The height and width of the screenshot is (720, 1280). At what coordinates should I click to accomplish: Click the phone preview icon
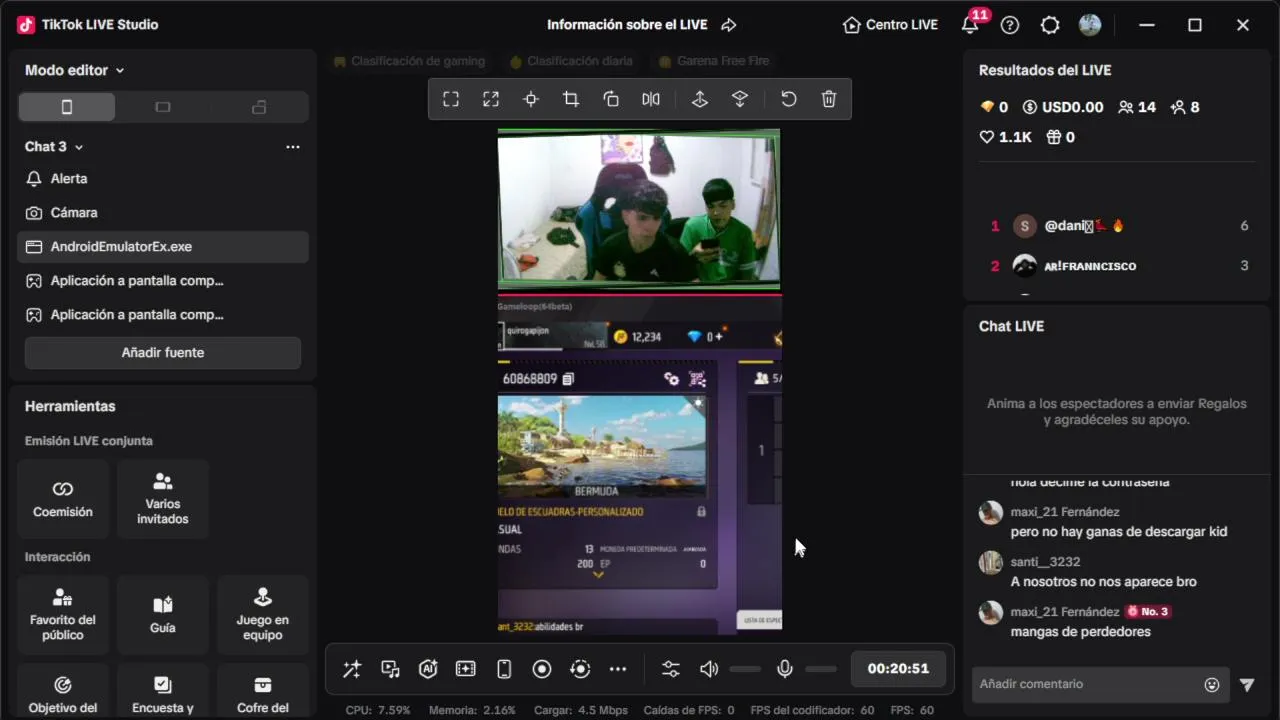click(x=504, y=669)
